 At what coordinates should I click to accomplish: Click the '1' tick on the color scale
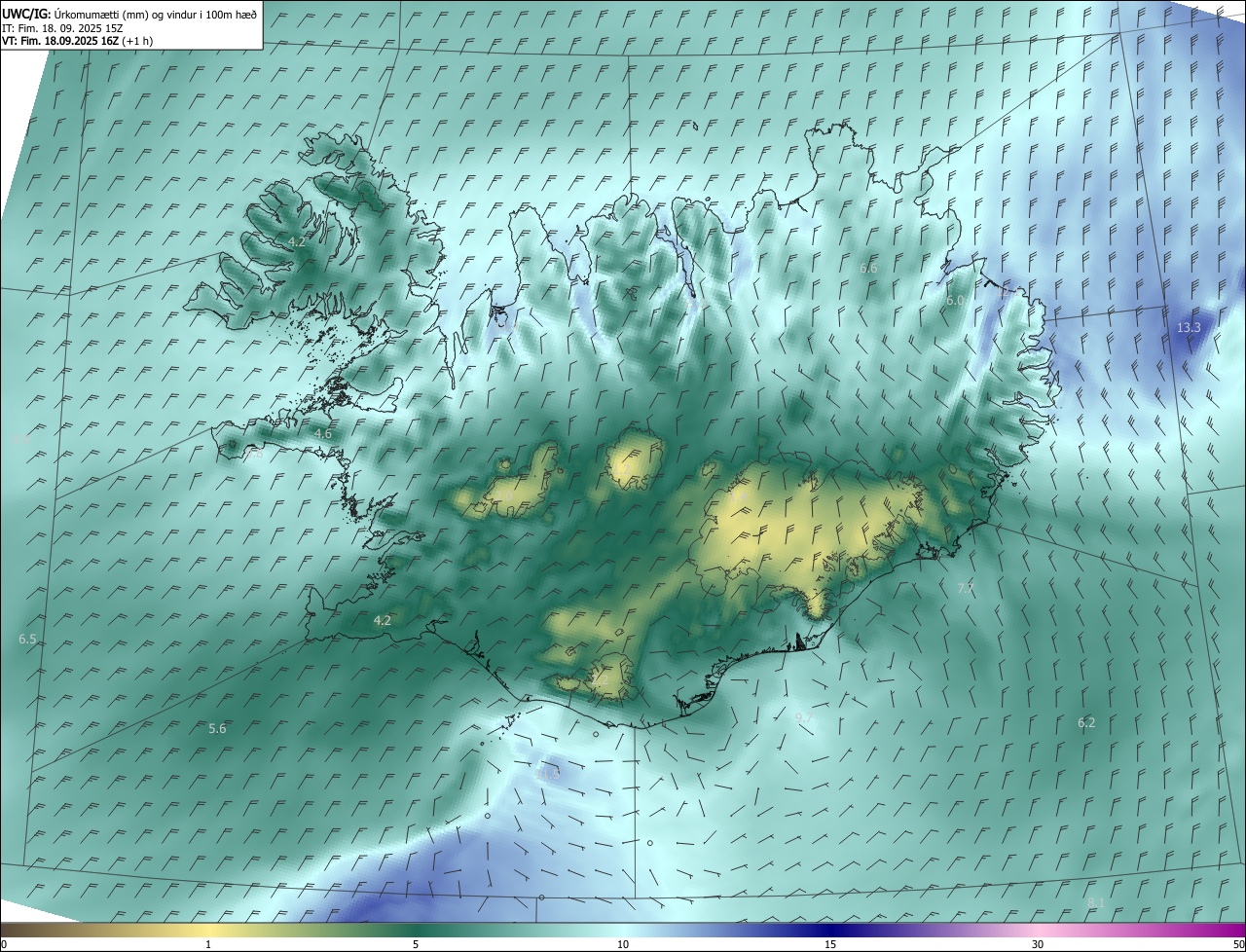[x=208, y=944]
